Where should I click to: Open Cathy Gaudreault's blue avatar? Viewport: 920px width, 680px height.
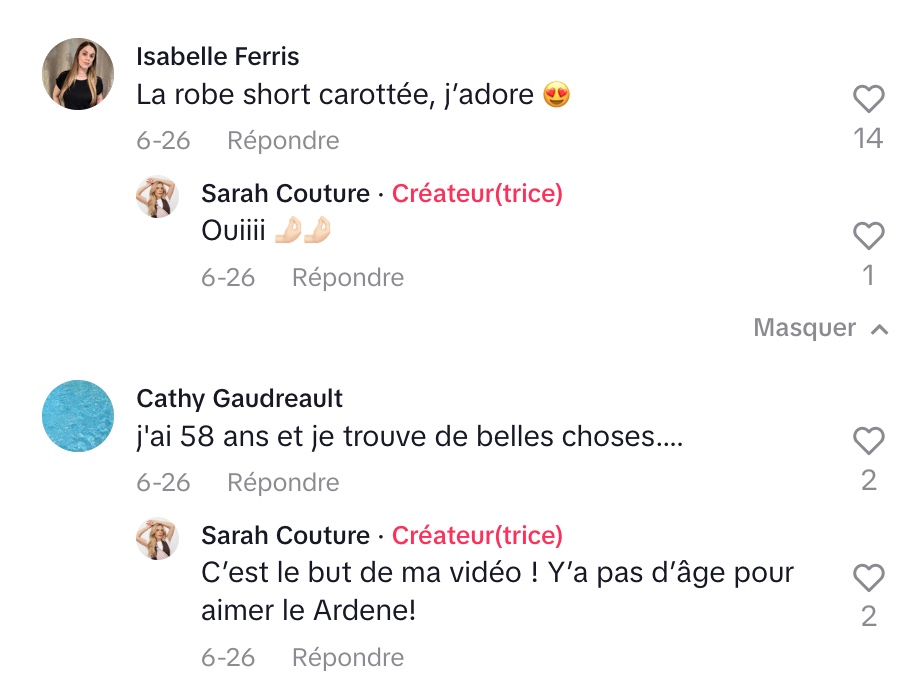[78, 416]
